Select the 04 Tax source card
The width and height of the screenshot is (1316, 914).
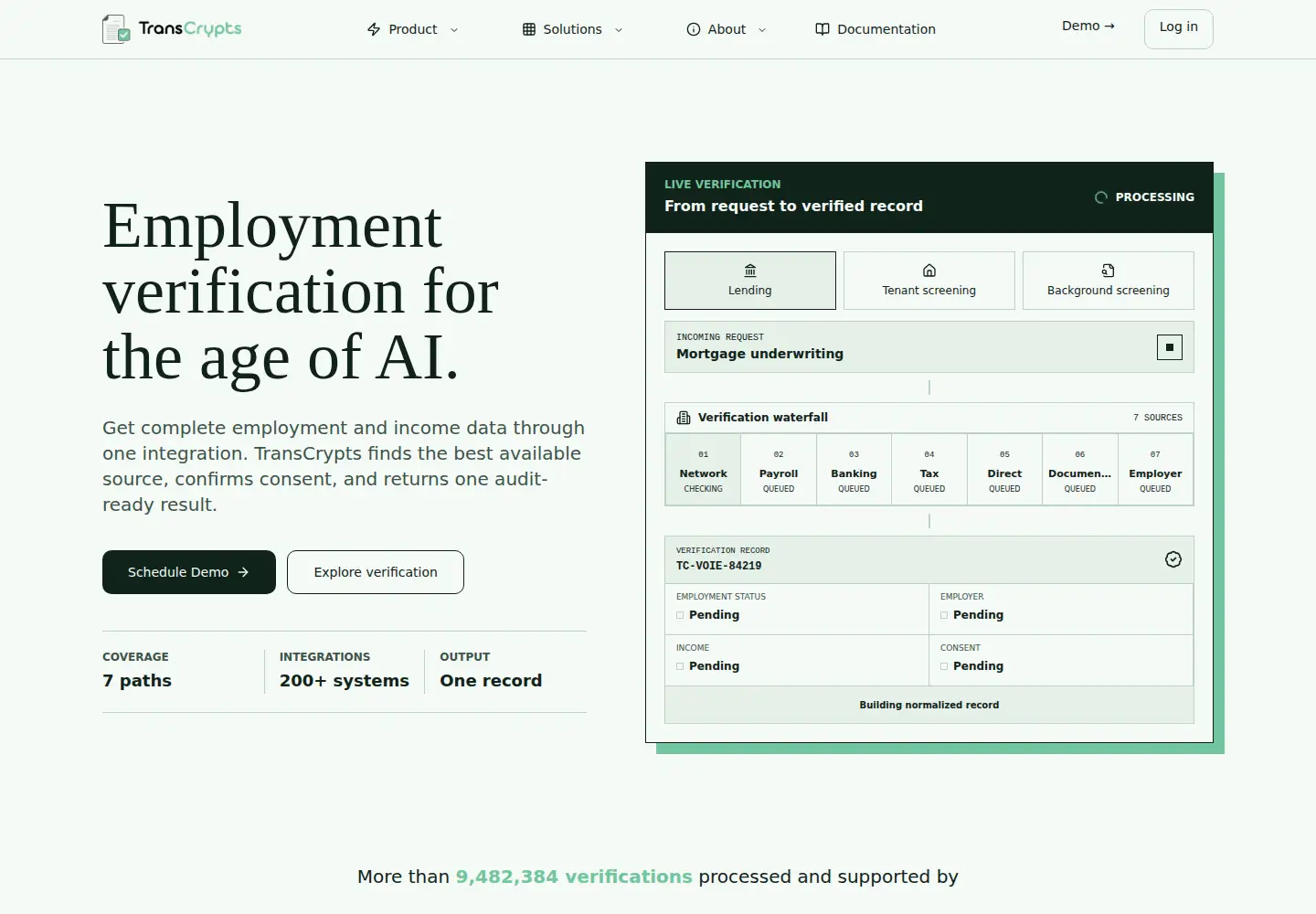[929, 470]
